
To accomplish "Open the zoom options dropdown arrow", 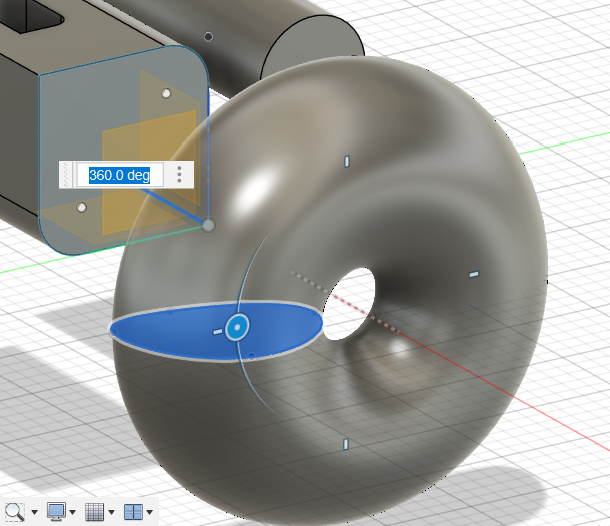I will click(34, 512).
